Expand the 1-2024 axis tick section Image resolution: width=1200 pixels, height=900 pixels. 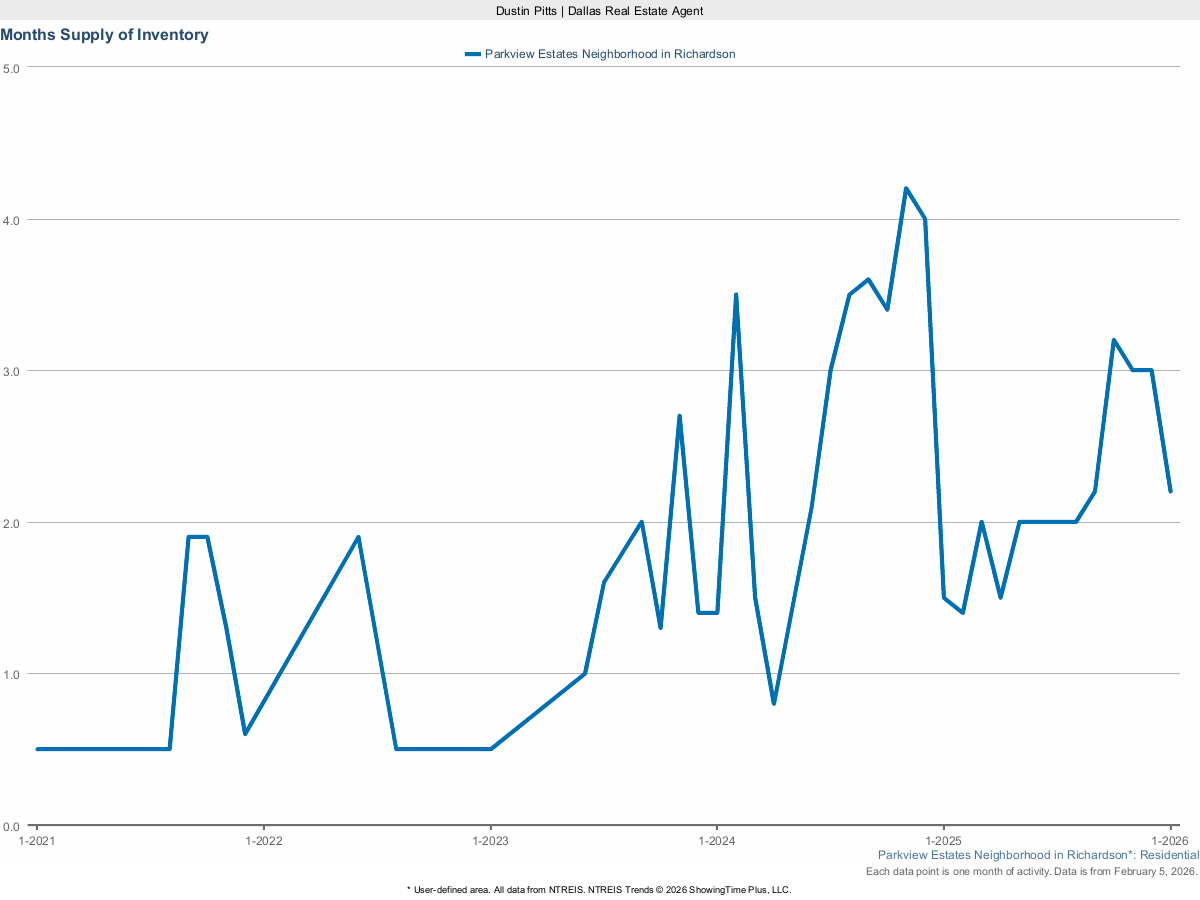(716, 841)
